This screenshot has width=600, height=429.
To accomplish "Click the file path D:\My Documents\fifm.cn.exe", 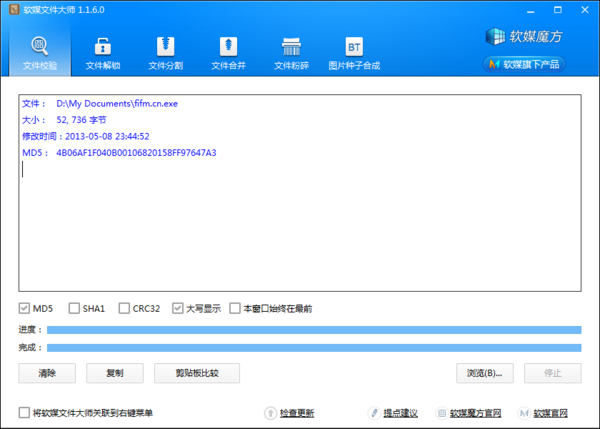I will (x=117, y=104).
